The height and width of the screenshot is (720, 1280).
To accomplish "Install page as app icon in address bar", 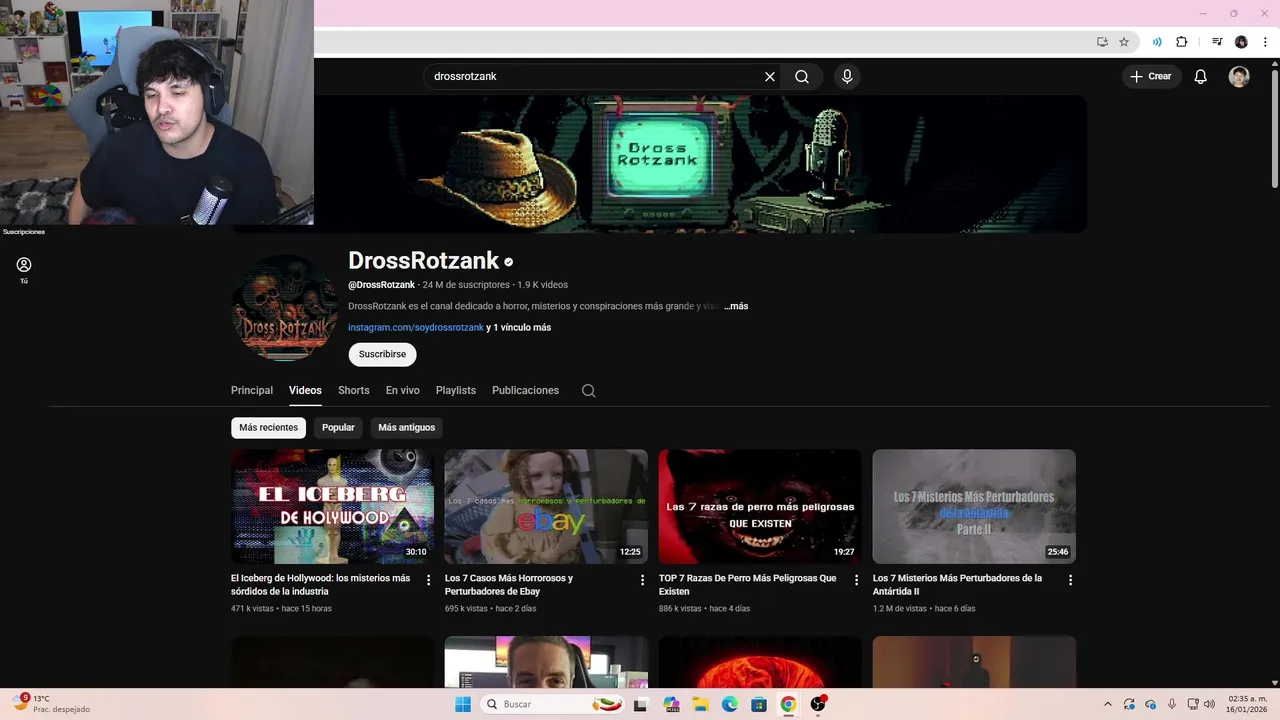I will tap(1102, 42).
